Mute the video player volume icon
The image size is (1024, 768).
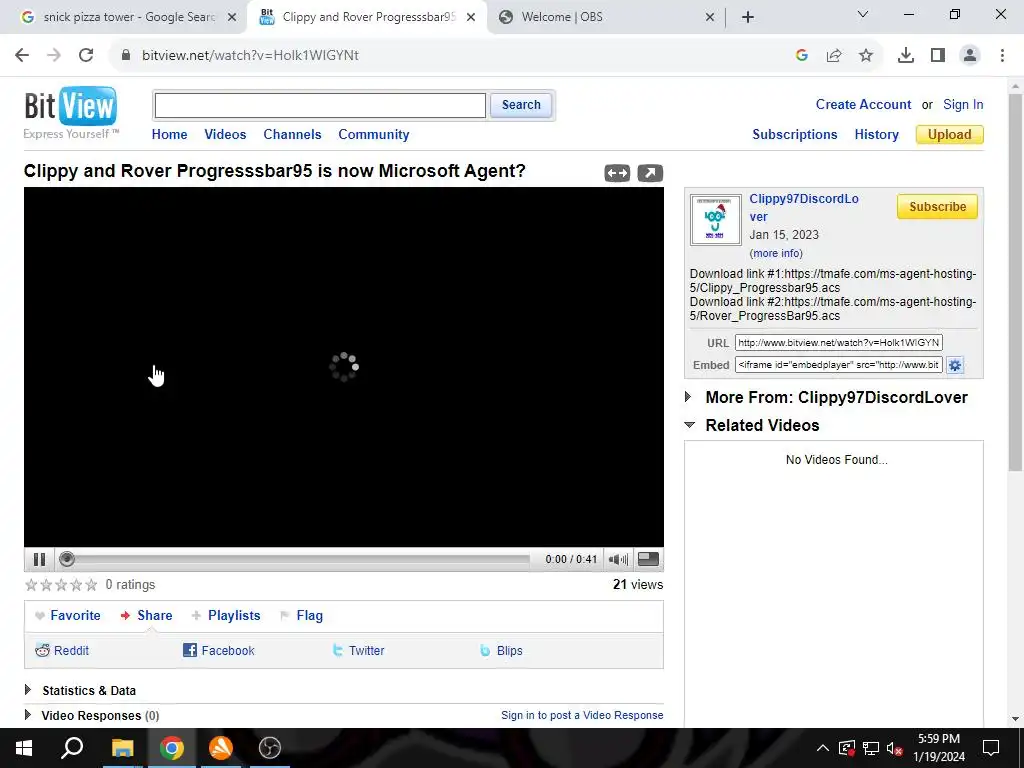[618, 559]
